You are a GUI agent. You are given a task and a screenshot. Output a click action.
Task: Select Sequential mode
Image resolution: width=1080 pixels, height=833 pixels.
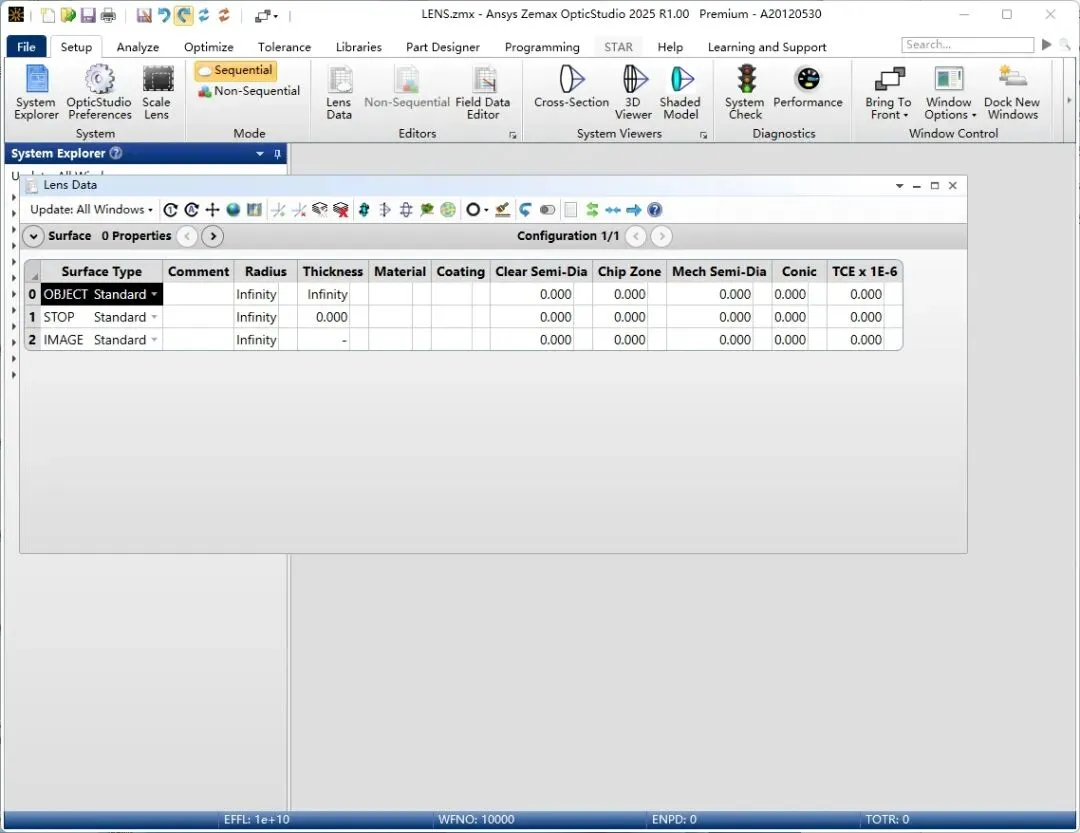click(x=236, y=70)
